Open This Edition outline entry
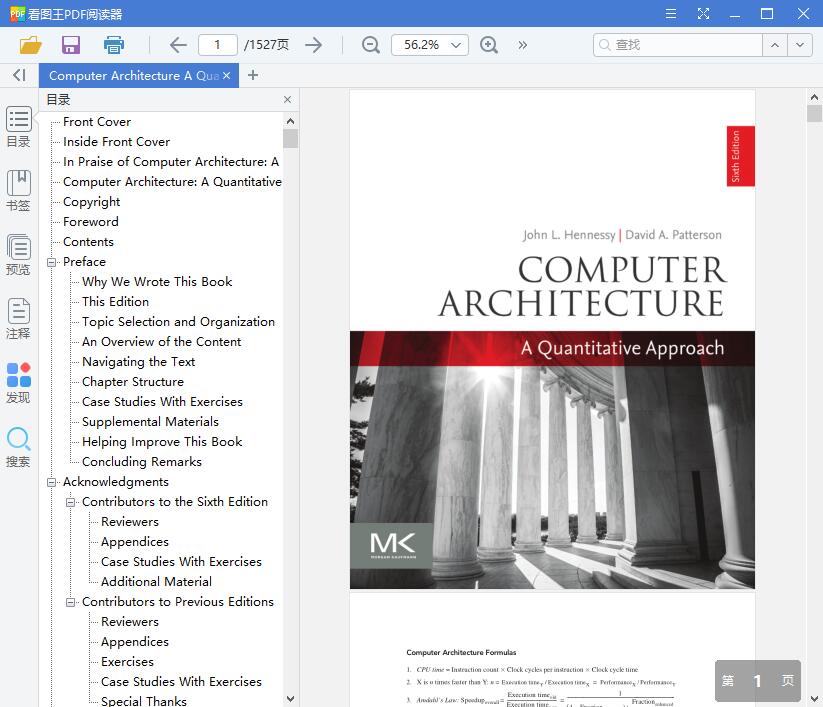 [x=115, y=302]
